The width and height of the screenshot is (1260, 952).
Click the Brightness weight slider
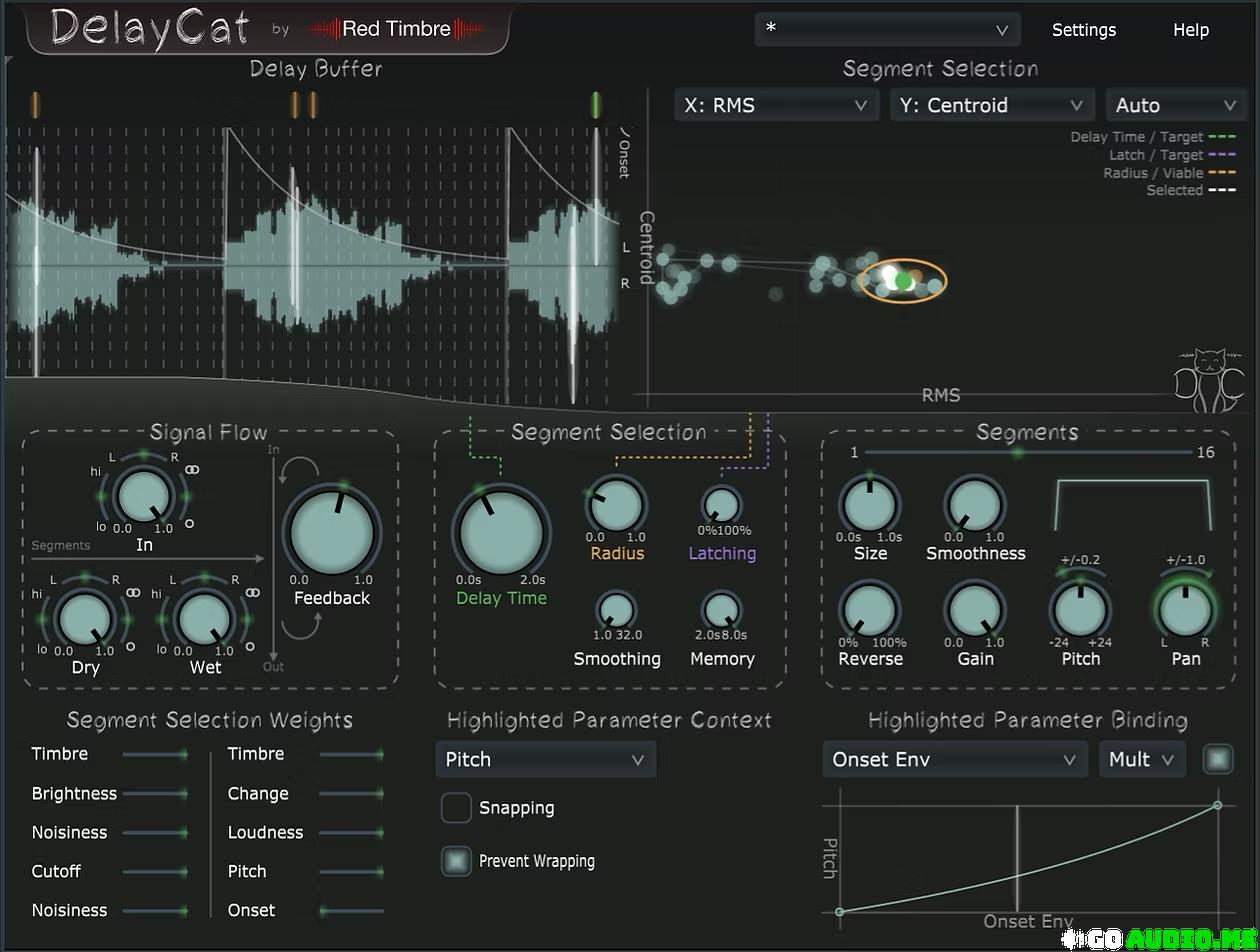click(155, 793)
